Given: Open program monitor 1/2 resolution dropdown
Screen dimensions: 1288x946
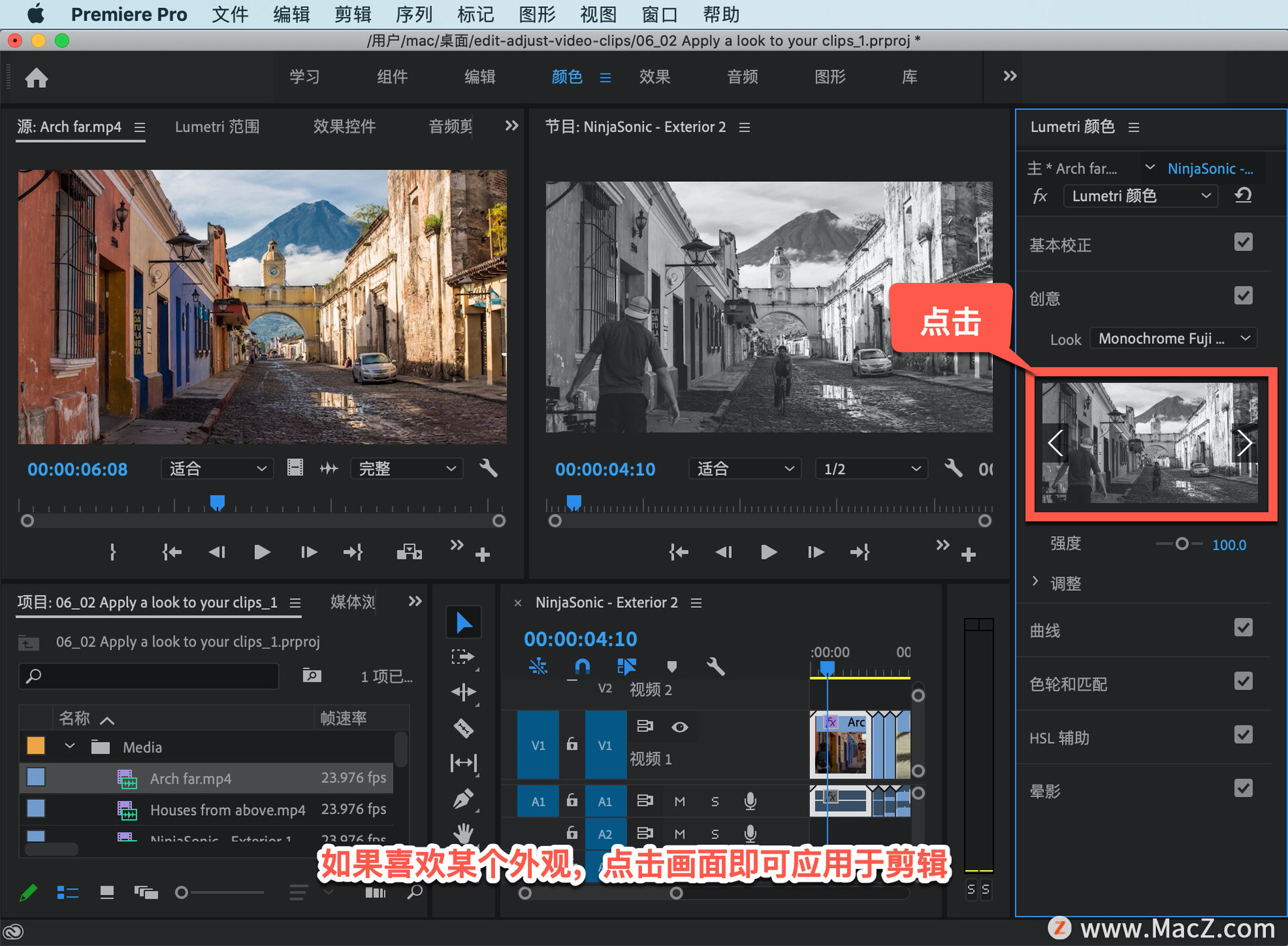Looking at the screenshot, I should (x=871, y=468).
